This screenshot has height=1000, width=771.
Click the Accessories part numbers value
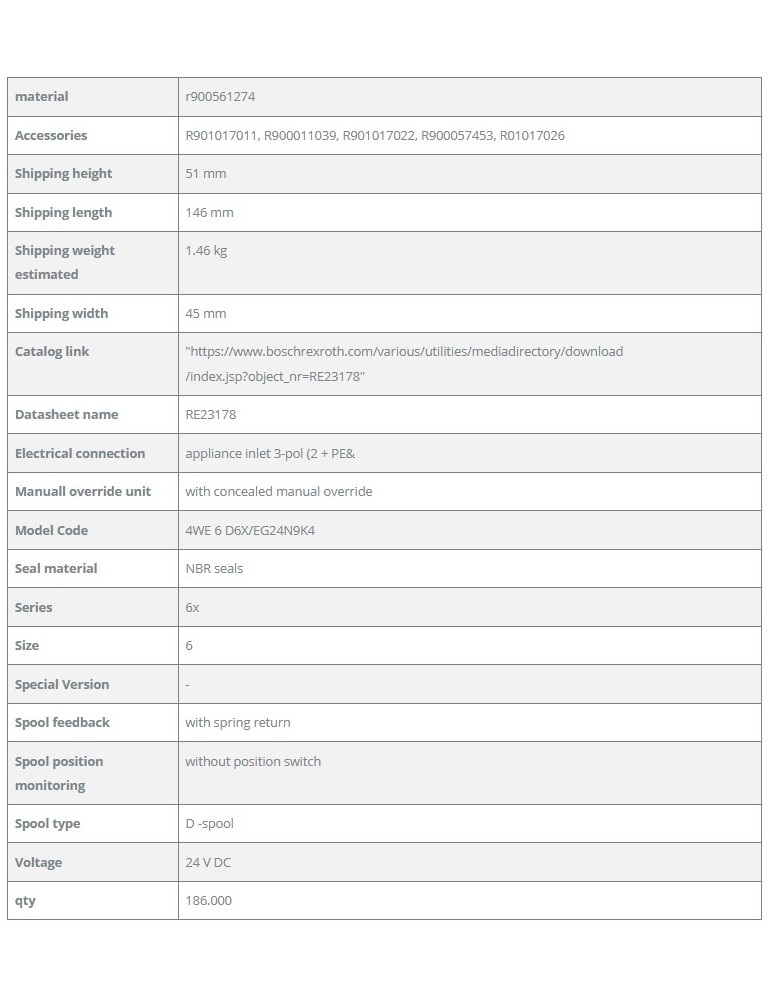click(375, 136)
